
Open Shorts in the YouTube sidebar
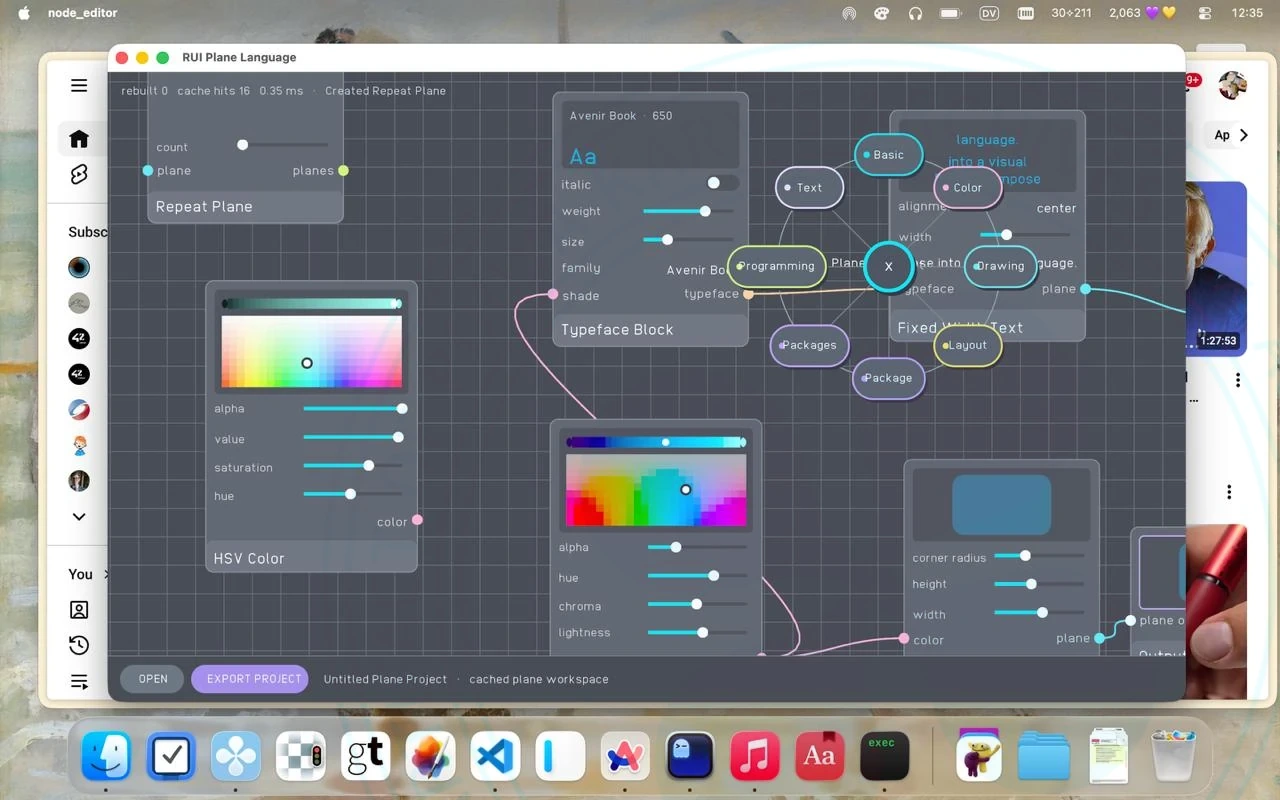click(x=79, y=174)
